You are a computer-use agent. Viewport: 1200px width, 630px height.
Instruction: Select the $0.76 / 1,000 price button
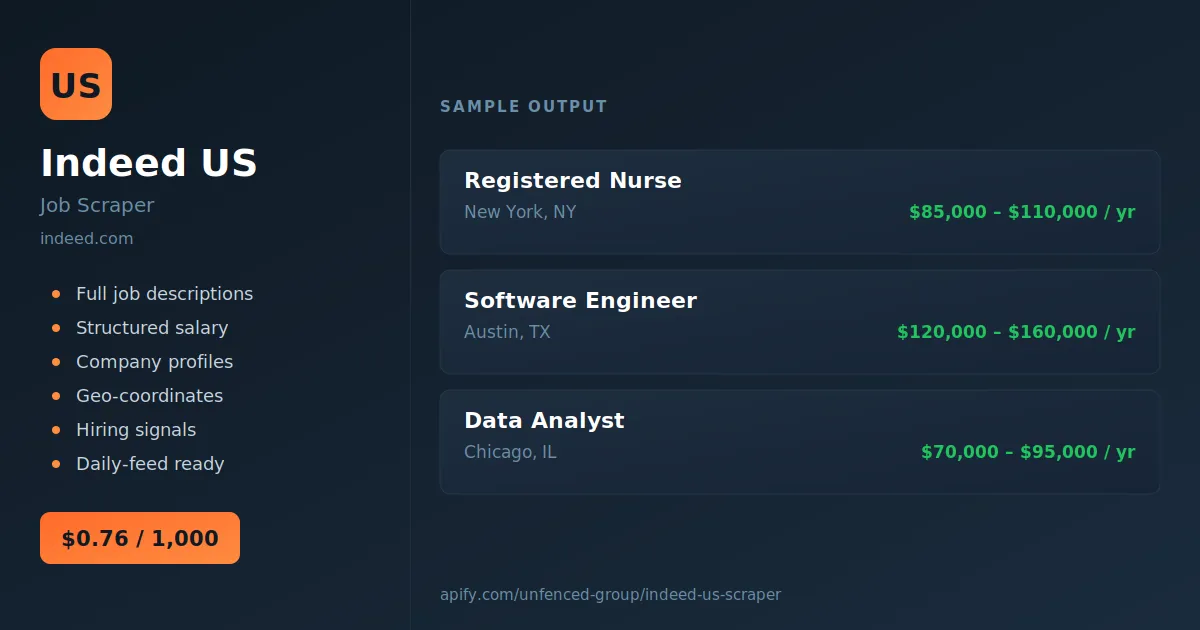tap(140, 538)
